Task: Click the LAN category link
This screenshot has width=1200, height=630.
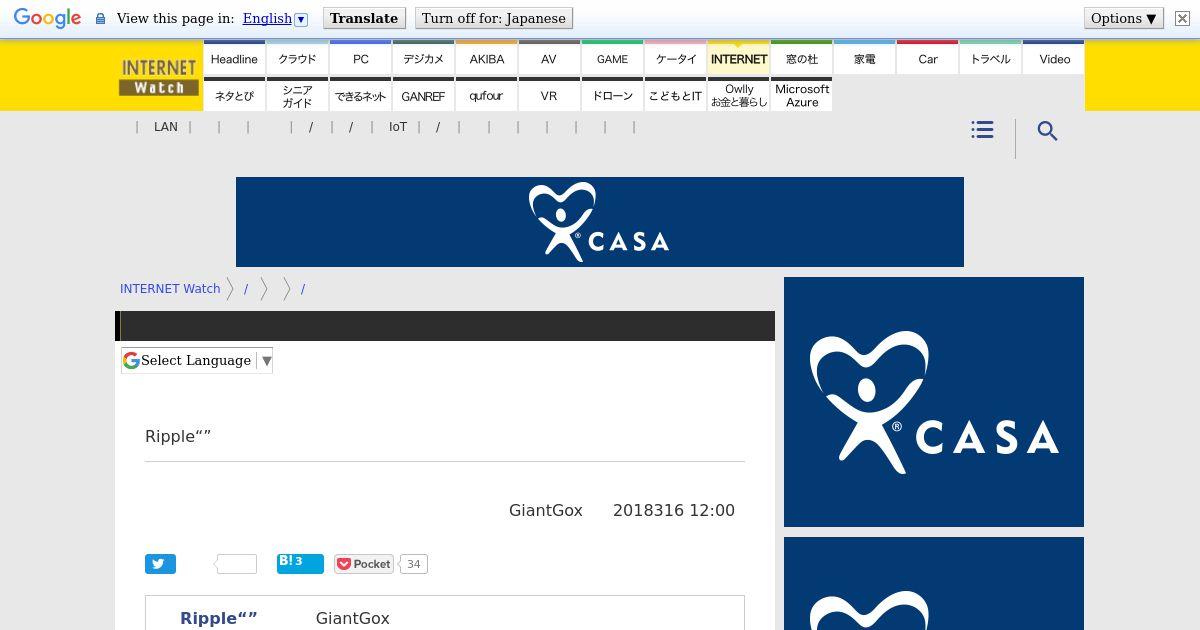Action: pyautogui.click(x=166, y=127)
